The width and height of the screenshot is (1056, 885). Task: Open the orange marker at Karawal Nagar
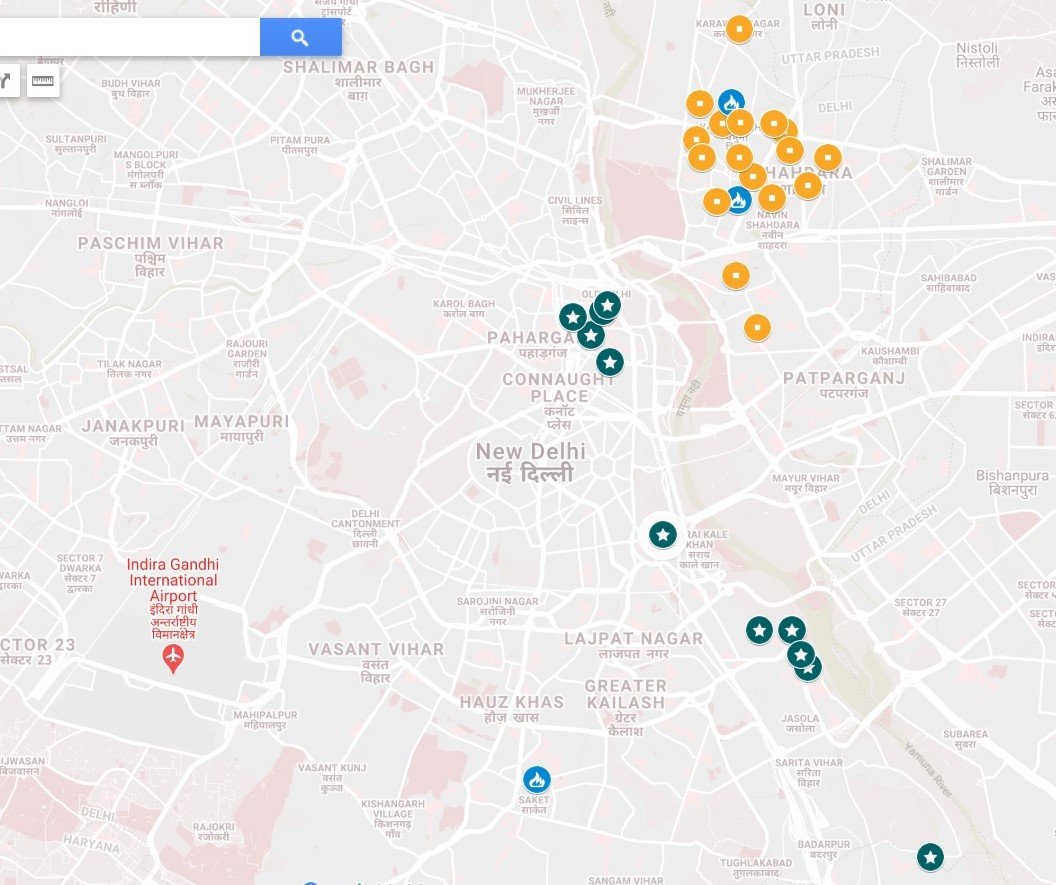739,29
